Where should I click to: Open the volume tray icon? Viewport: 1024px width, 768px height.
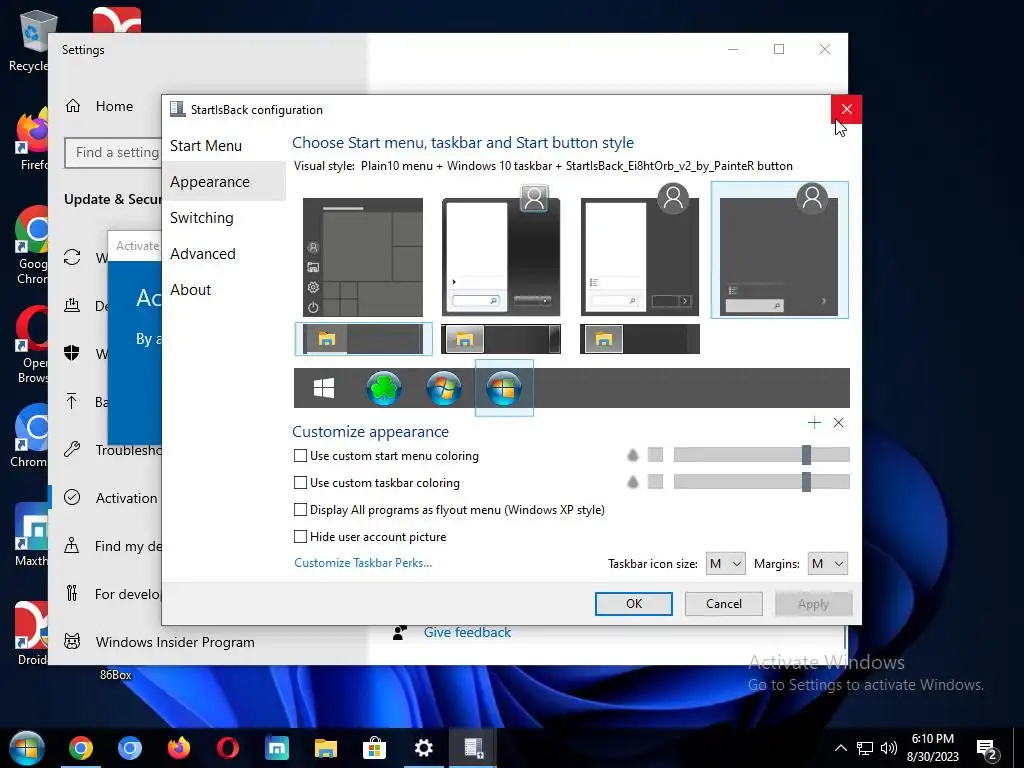tap(888, 748)
